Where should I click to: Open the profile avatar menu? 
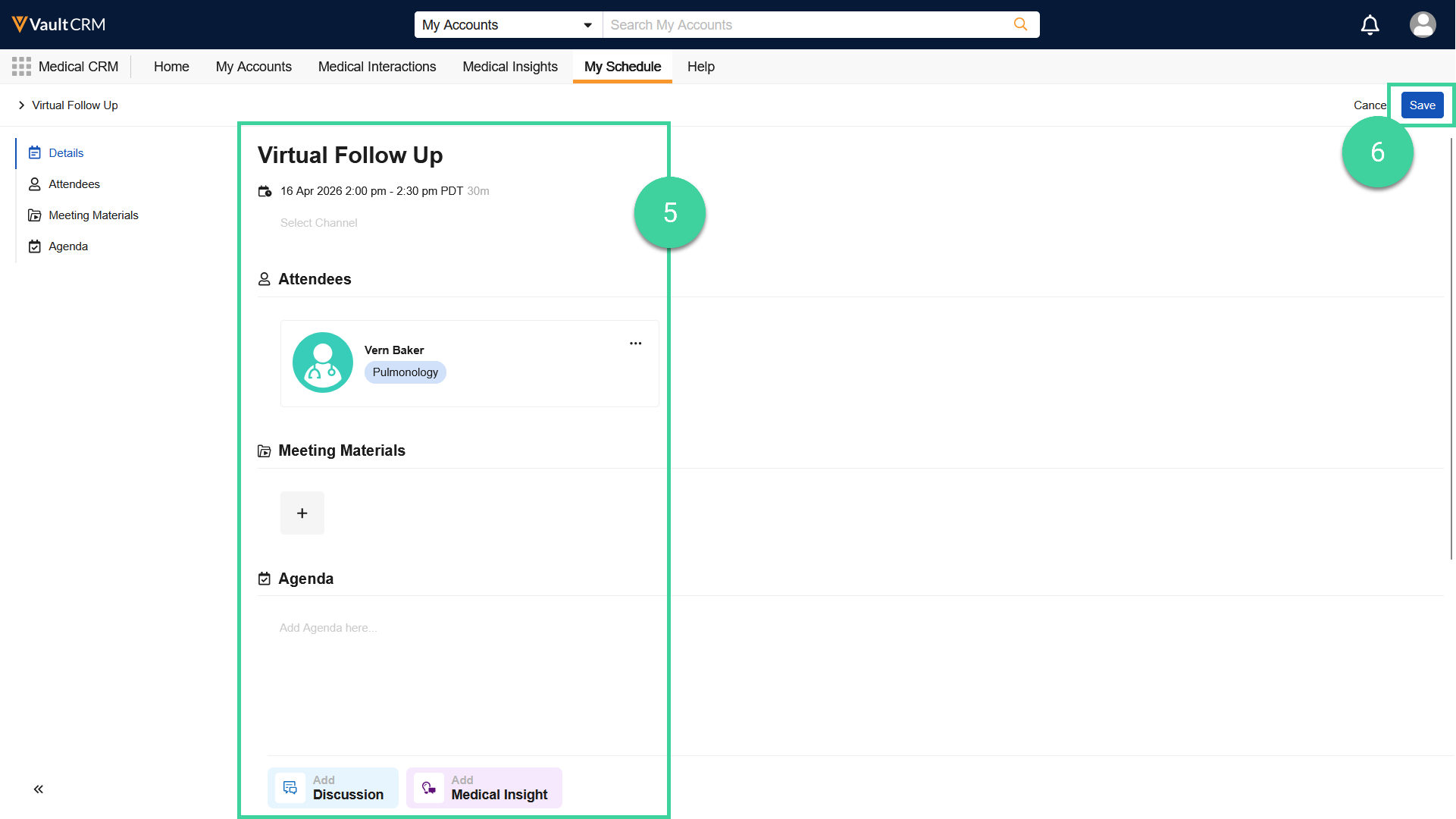click(1423, 24)
